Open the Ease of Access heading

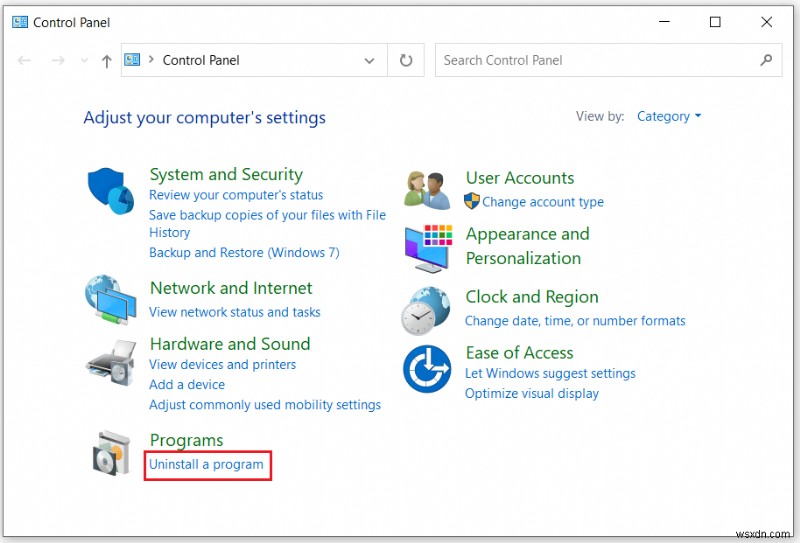point(519,353)
